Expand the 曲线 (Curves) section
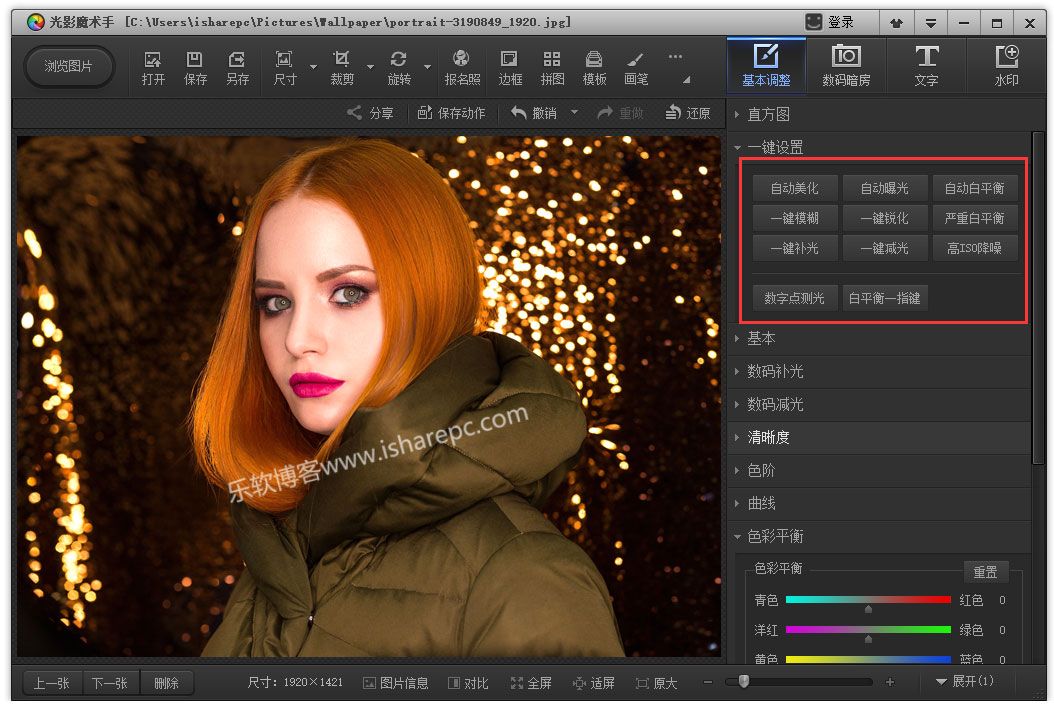The width and height of the screenshot is (1054, 706). tap(761, 503)
